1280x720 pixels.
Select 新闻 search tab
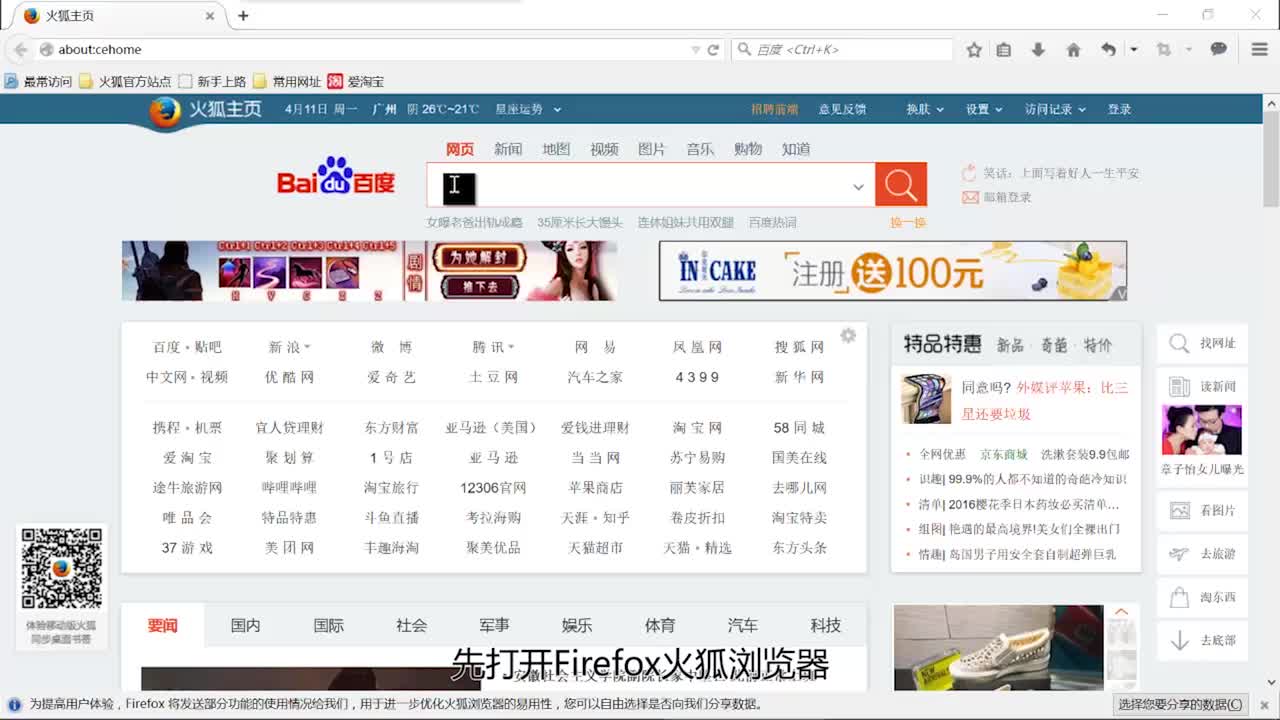[x=508, y=149]
